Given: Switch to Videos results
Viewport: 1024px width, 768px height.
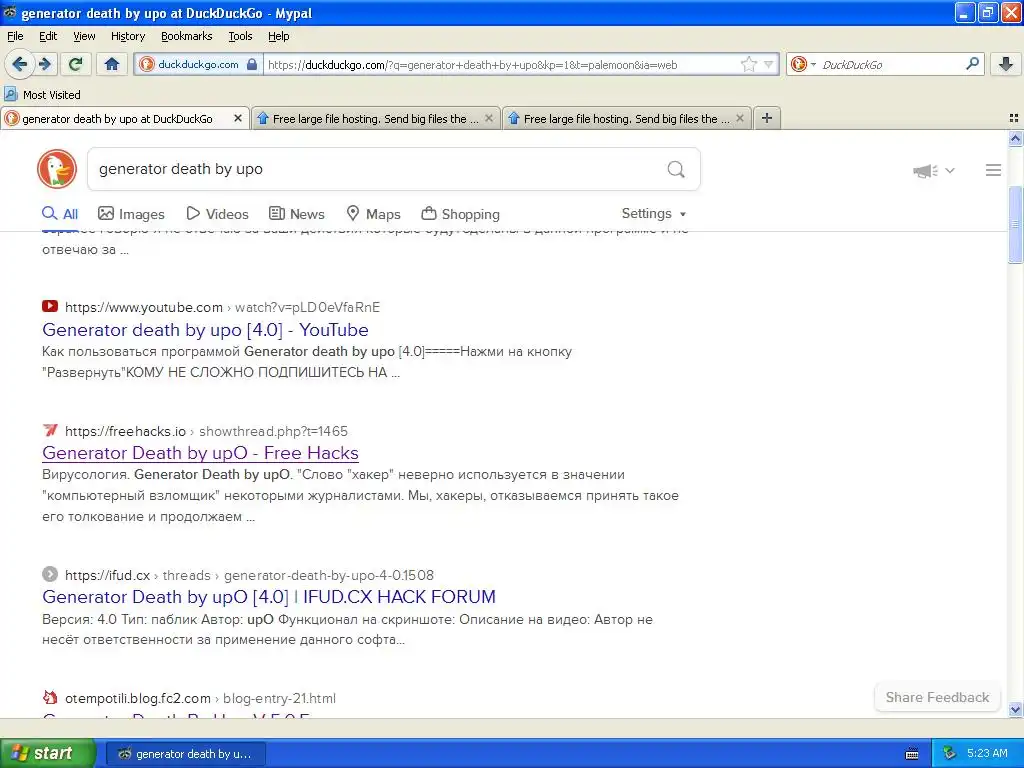Looking at the screenshot, I should point(217,214).
